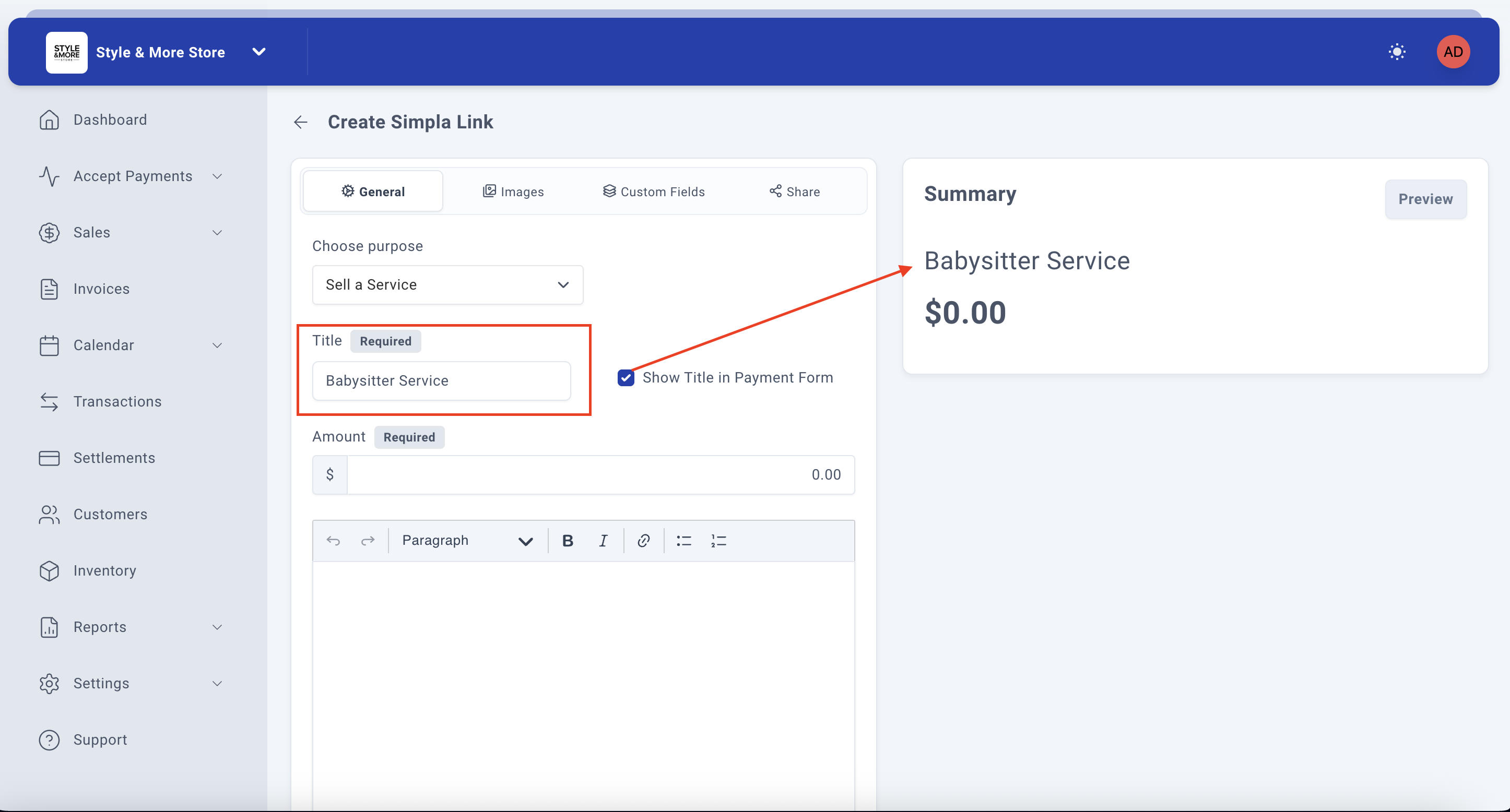
Task: Click the numbered list icon
Action: (x=718, y=540)
